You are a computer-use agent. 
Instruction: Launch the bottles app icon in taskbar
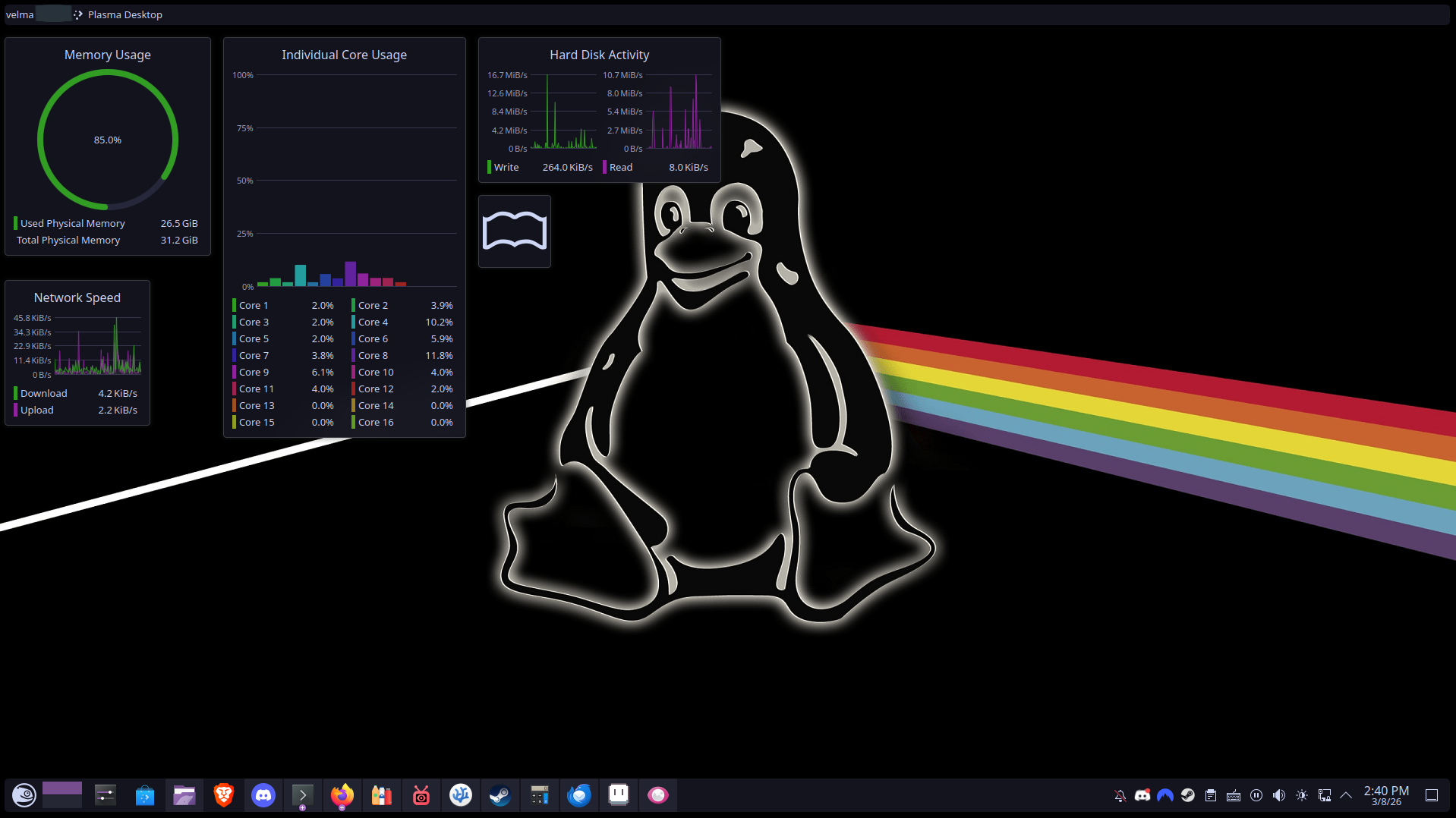pos(382,795)
